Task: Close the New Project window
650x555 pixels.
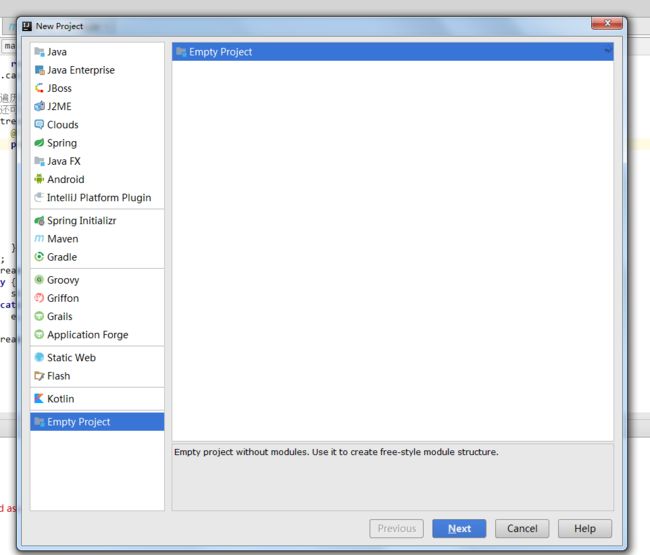Action: coord(607,24)
